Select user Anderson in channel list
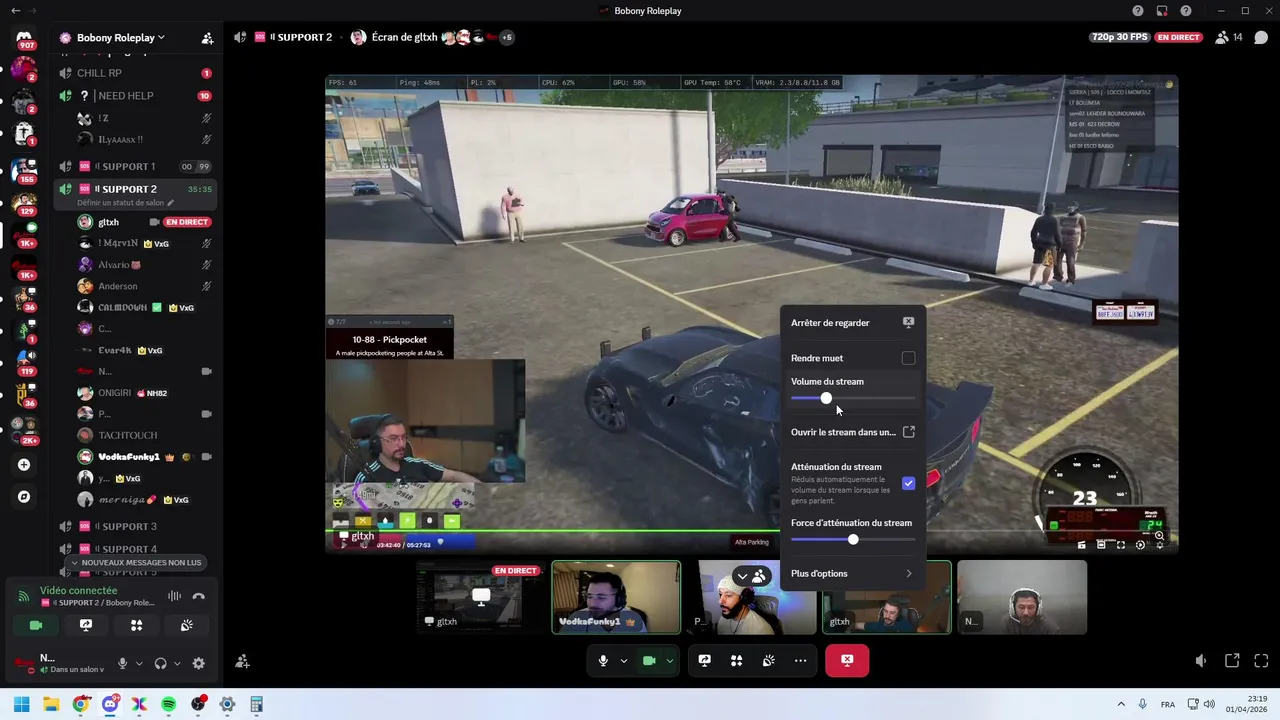The image size is (1280, 720). (x=144, y=286)
